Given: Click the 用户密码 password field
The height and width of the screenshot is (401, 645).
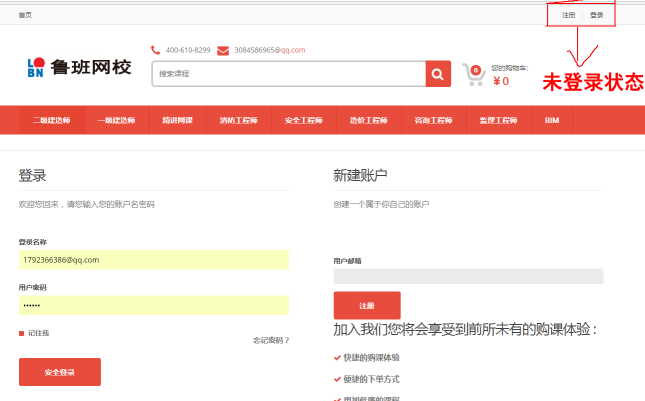Looking at the screenshot, I should 153,304.
